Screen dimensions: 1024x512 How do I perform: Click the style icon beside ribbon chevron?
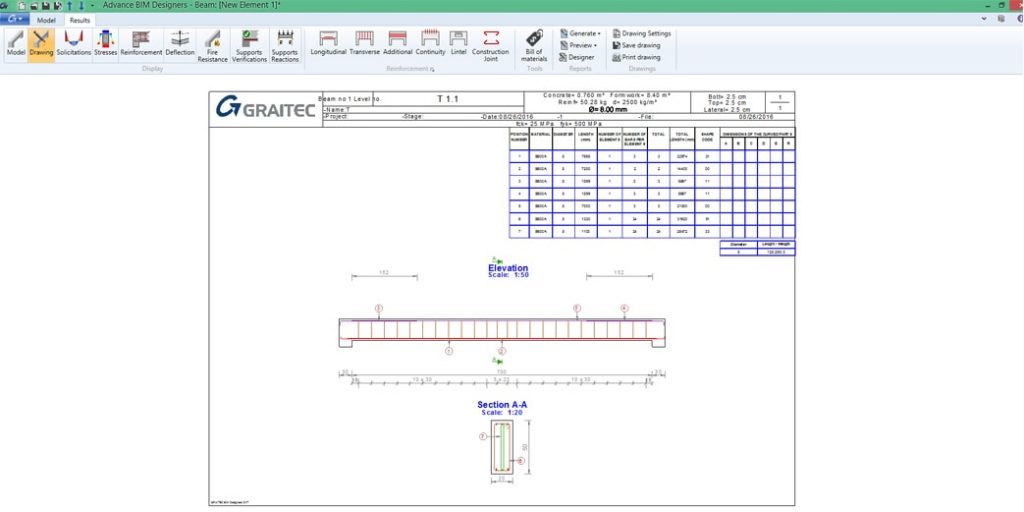pyautogui.click(x=1001, y=19)
